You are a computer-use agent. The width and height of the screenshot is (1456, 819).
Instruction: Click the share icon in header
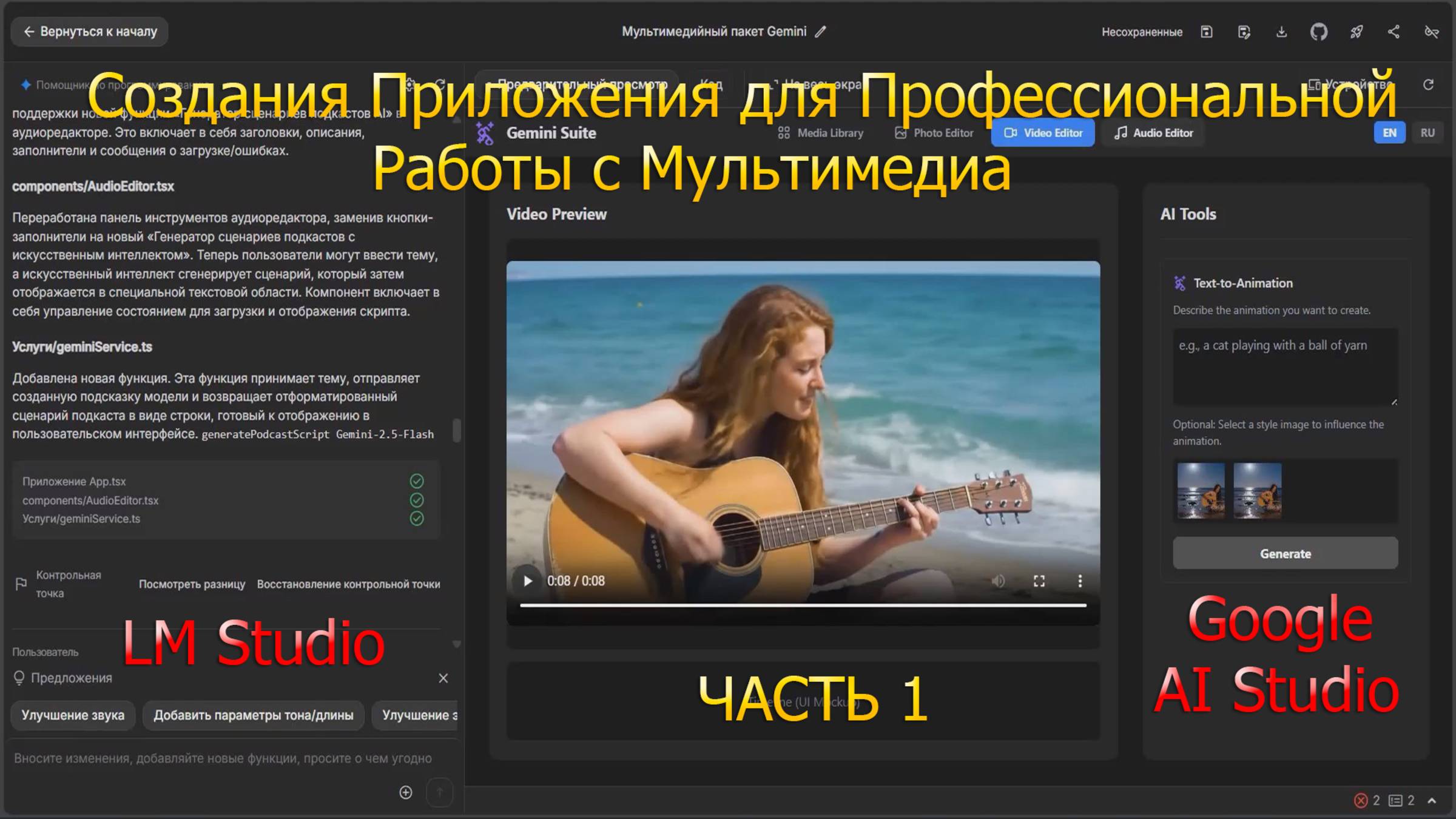click(x=1394, y=32)
